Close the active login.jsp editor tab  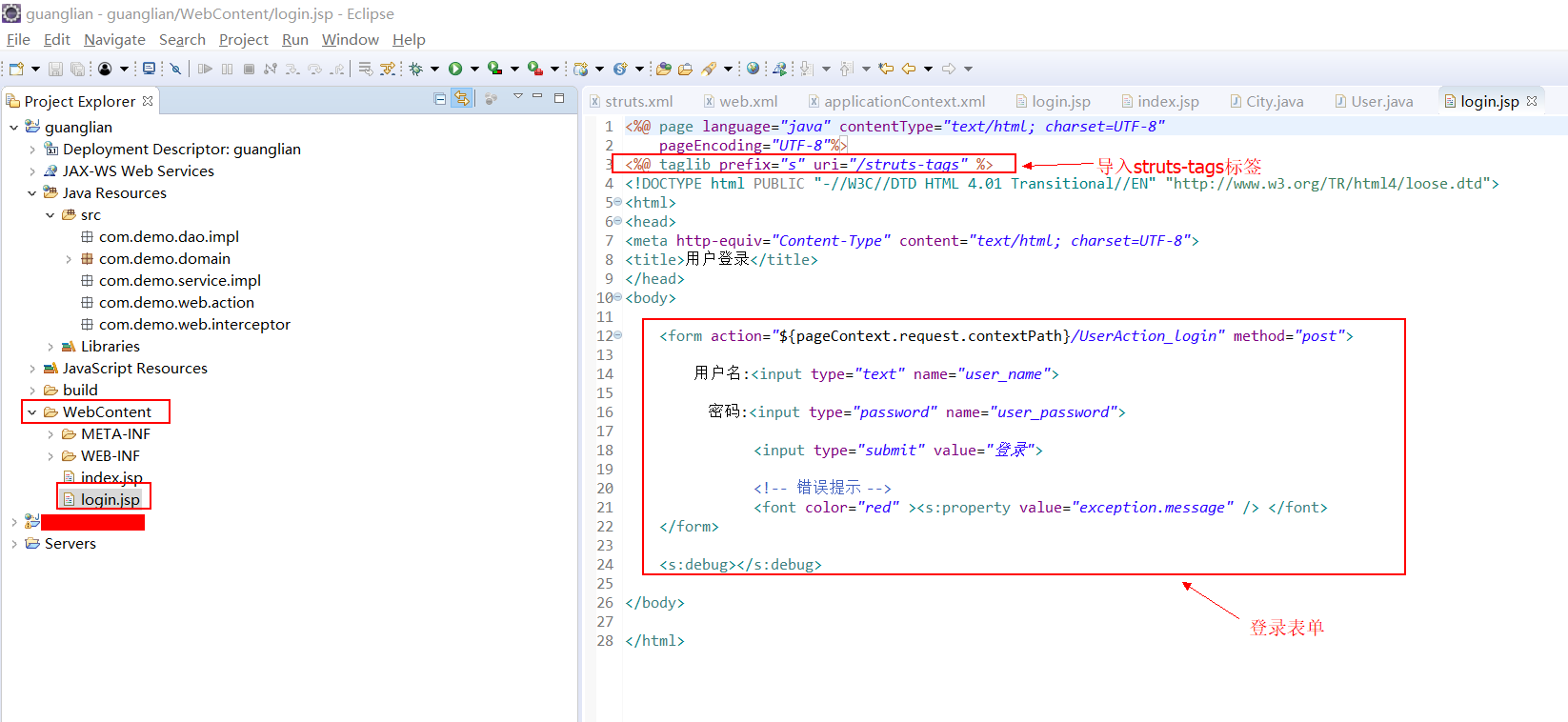[x=1532, y=100]
